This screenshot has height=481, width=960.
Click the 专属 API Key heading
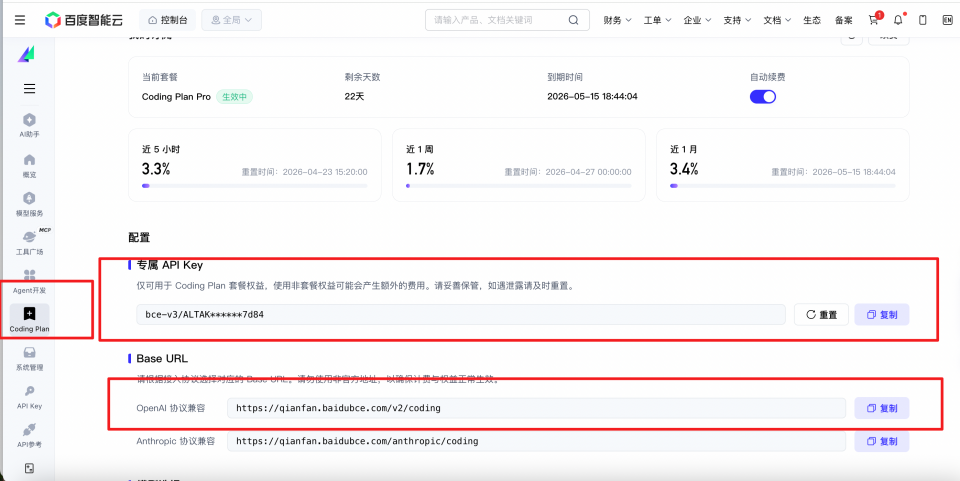(x=170, y=265)
